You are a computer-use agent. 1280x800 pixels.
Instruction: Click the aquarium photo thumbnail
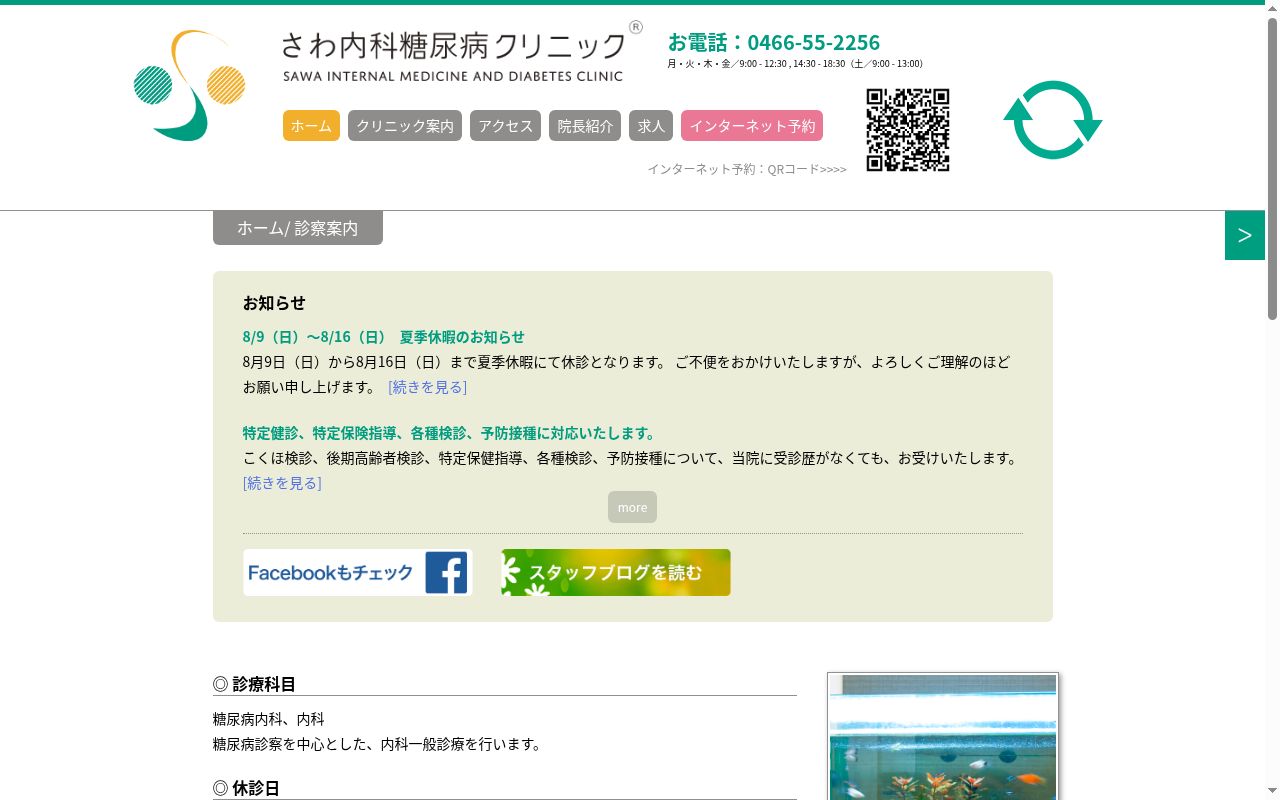(943, 736)
